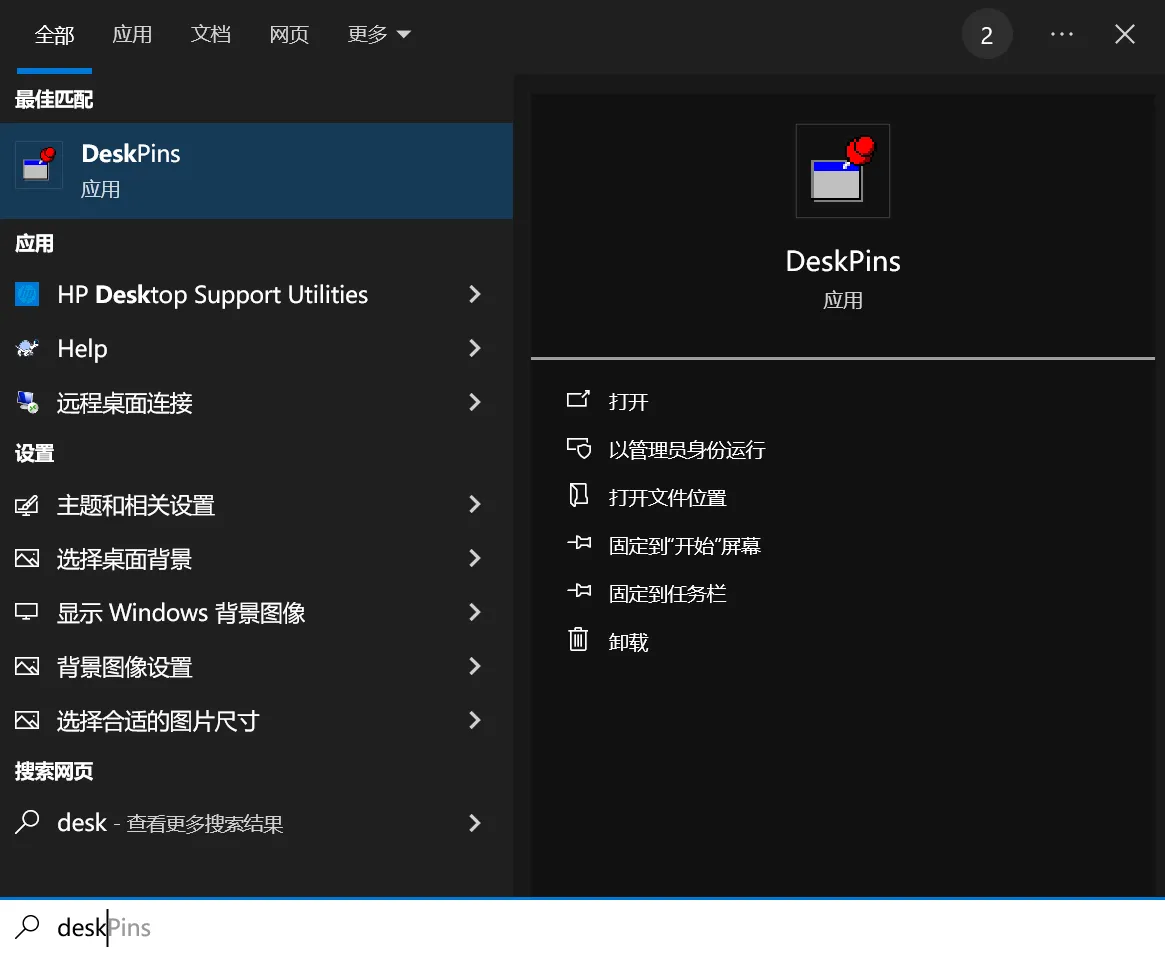Open the 更多 dropdown

pyautogui.click(x=379, y=34)
